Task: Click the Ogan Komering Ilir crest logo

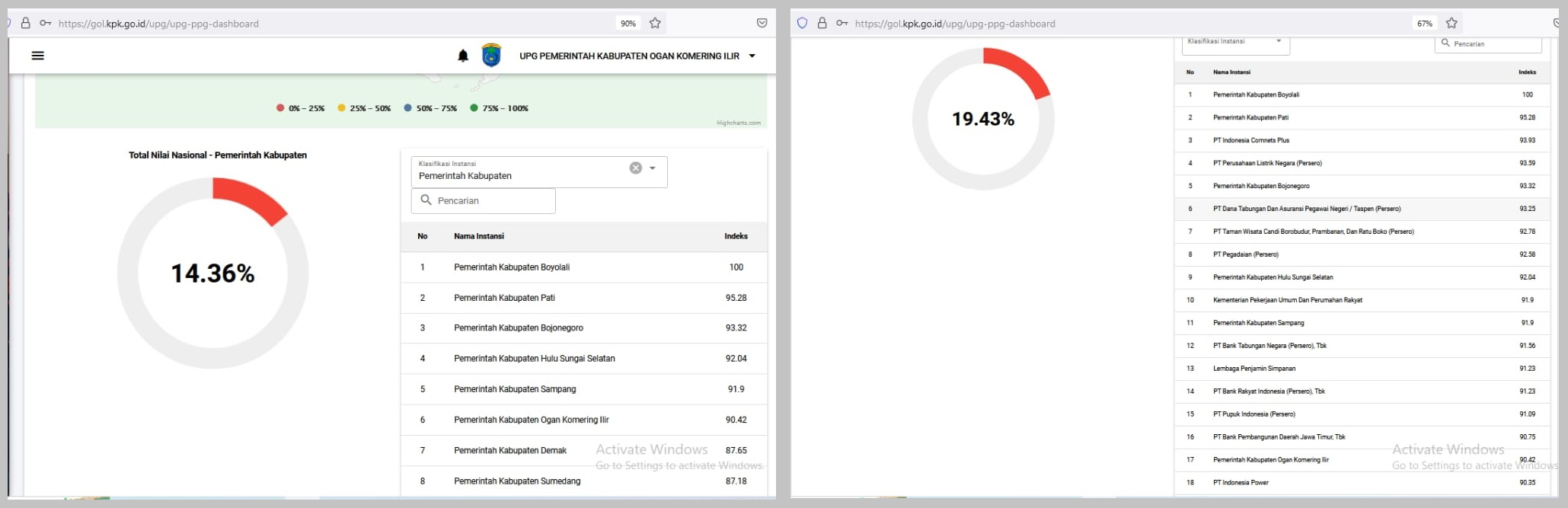Action: 491,56
